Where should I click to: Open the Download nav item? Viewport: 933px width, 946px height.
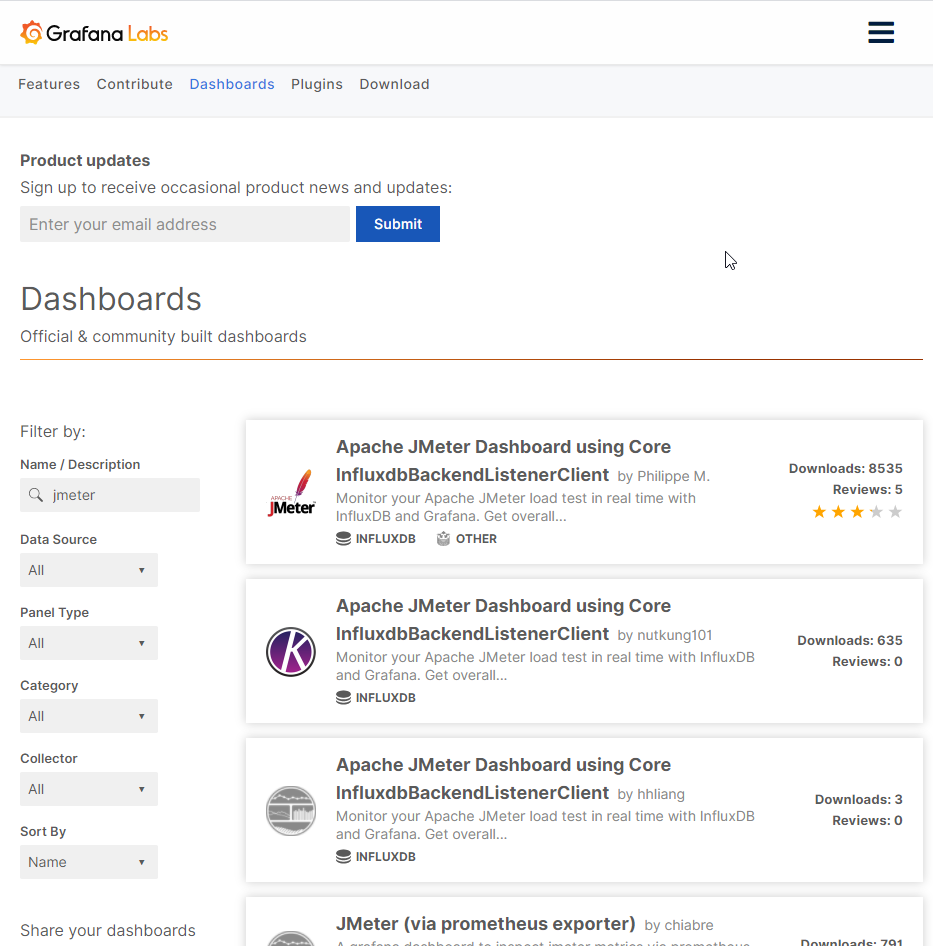(x=395, y=84)
